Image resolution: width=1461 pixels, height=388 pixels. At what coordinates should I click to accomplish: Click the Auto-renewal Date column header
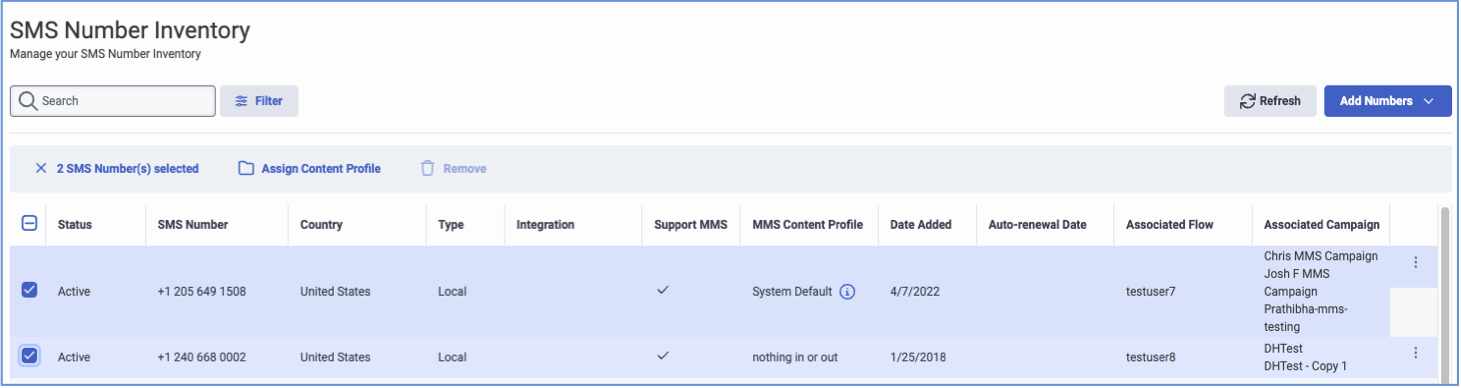pos(1037,225)
